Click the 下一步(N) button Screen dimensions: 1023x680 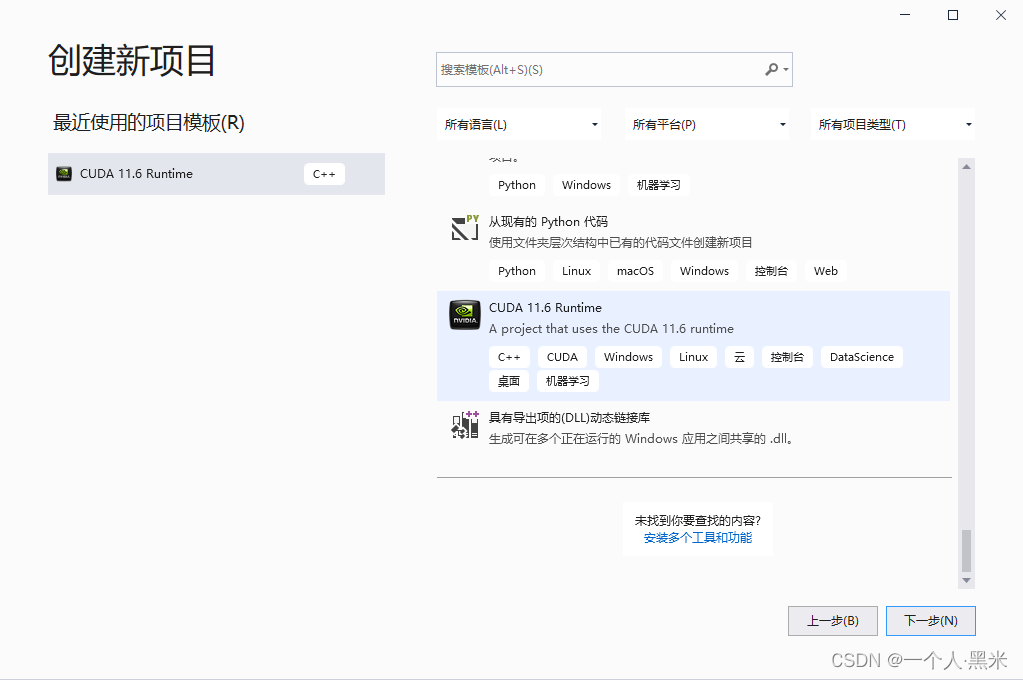tap(930, 621)
